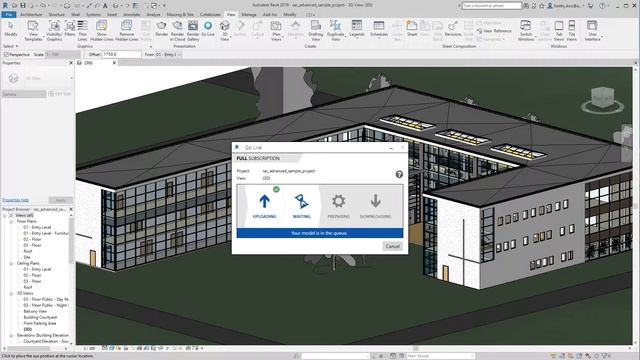The image size is (640, 360).
Task: Open the Filters tool
Action: 70,29
